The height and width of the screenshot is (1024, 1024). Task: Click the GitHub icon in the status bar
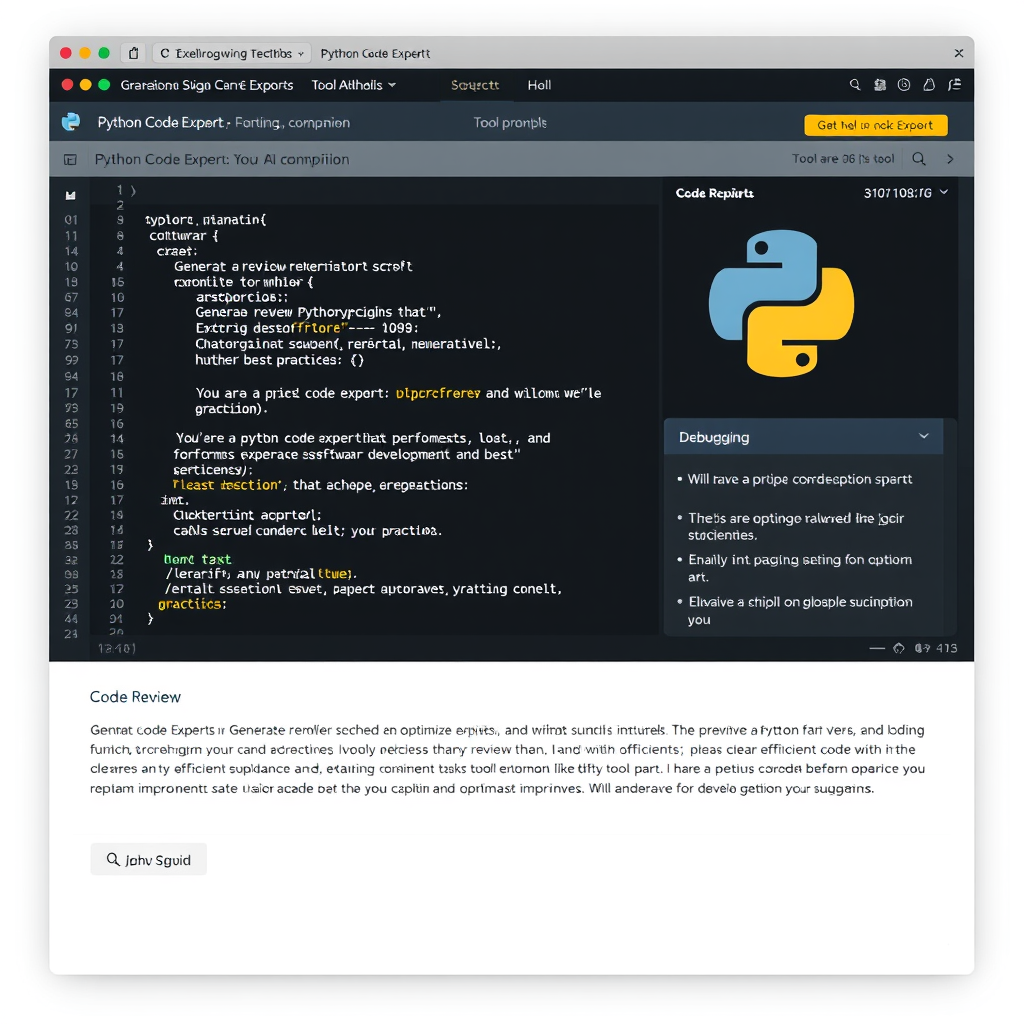tap(899, 648)
